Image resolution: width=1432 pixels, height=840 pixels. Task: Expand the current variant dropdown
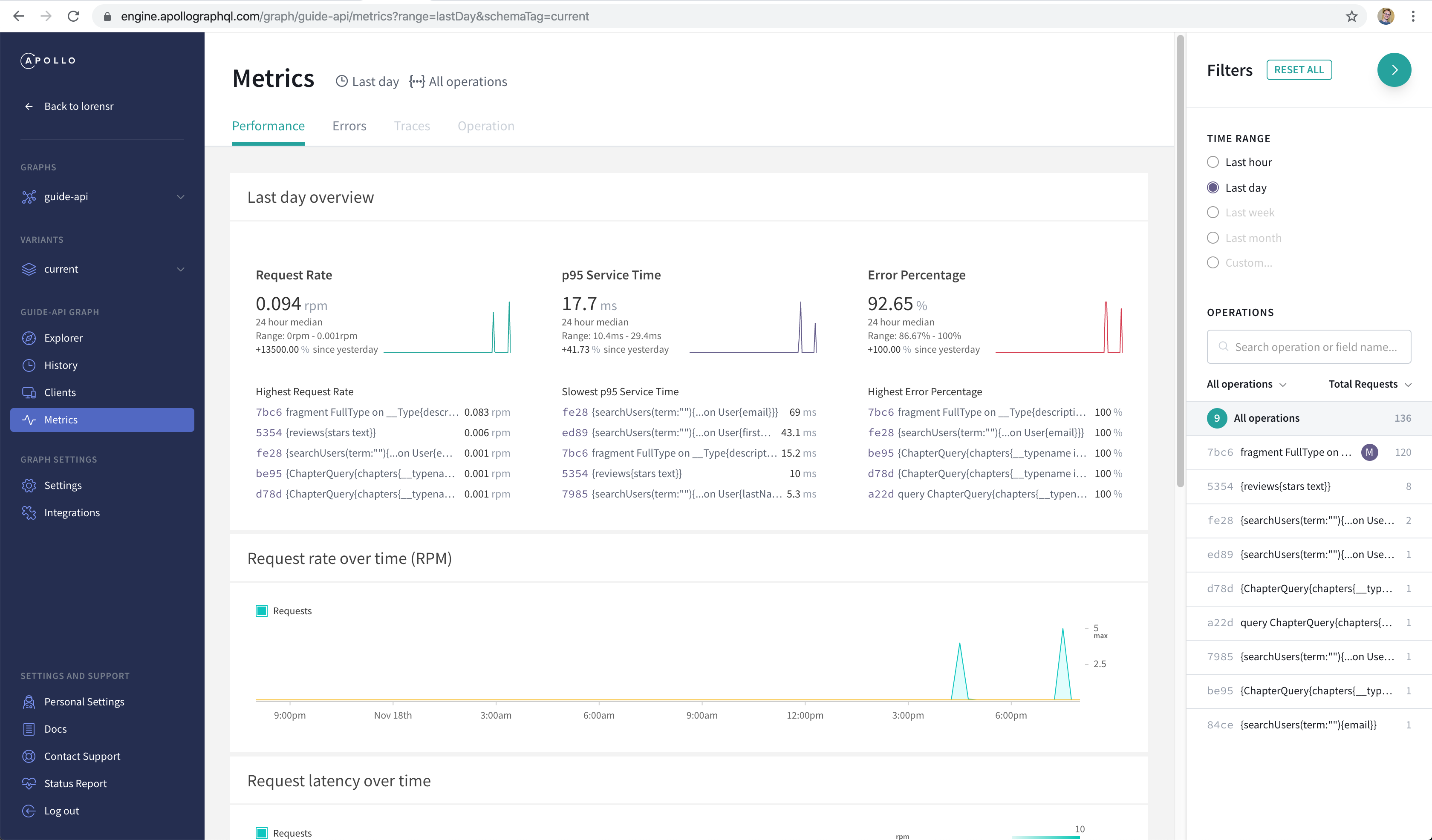tap(181, 269)
